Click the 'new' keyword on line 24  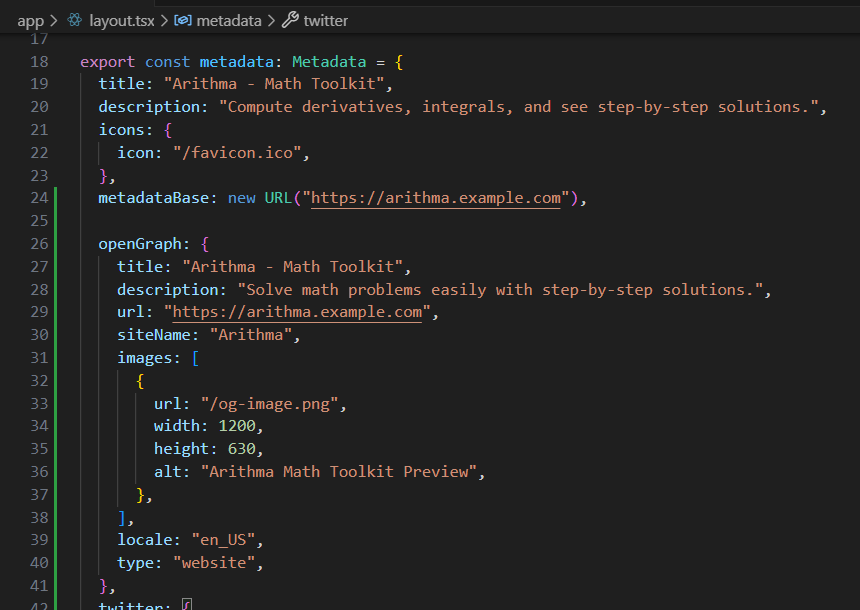pos(242,198)
